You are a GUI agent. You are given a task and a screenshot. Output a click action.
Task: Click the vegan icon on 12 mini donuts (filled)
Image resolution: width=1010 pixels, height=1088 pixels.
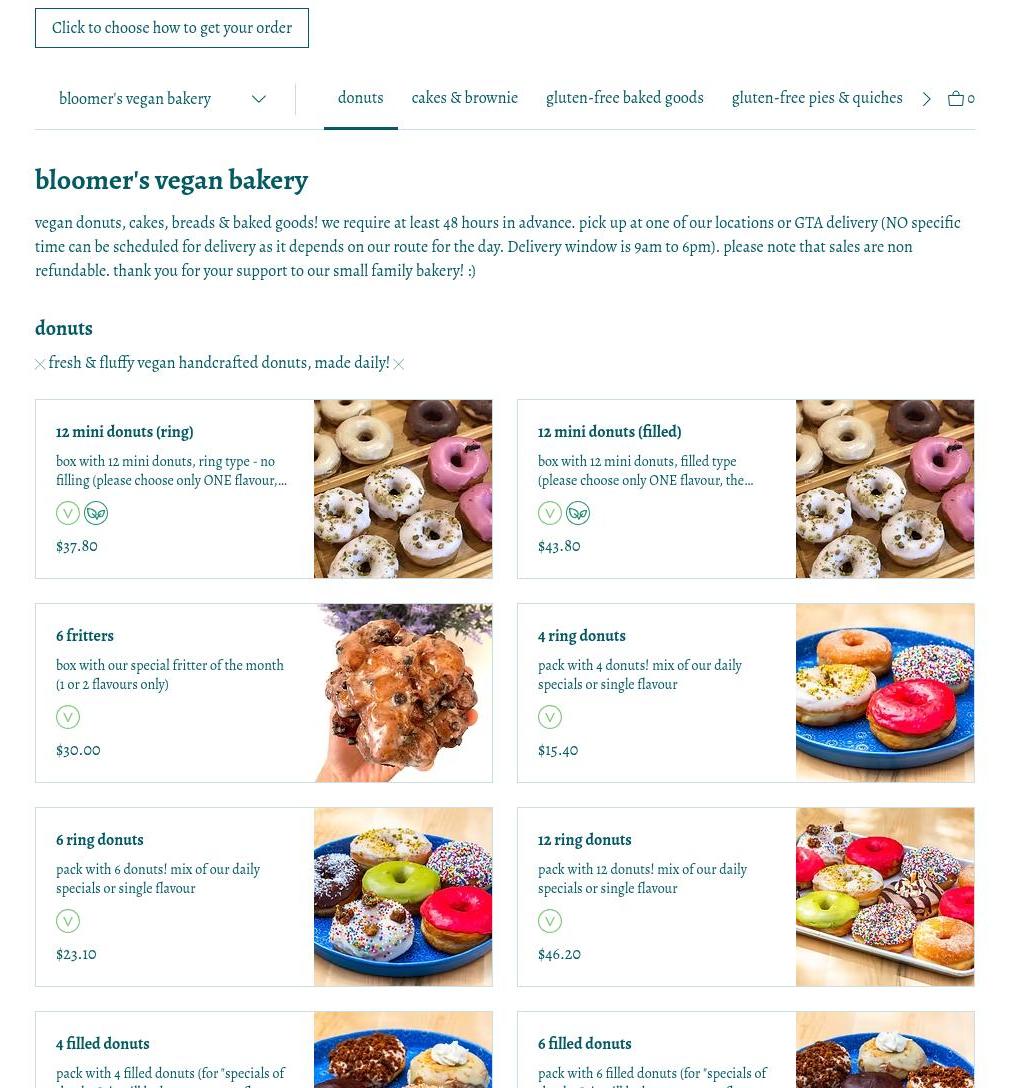click(550, 513)
